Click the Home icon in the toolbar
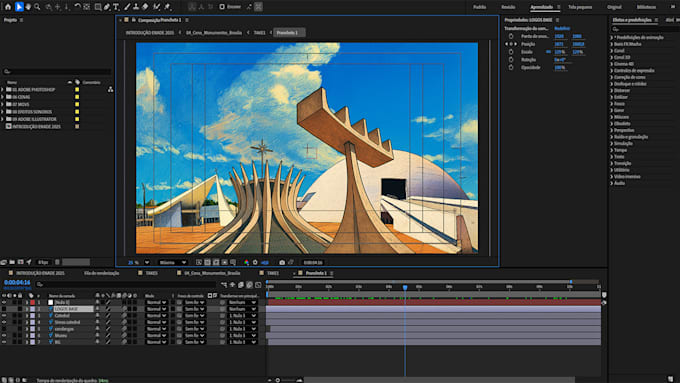Image resolution: width=680 pixels, height=383 pixels. click(8, 7)
